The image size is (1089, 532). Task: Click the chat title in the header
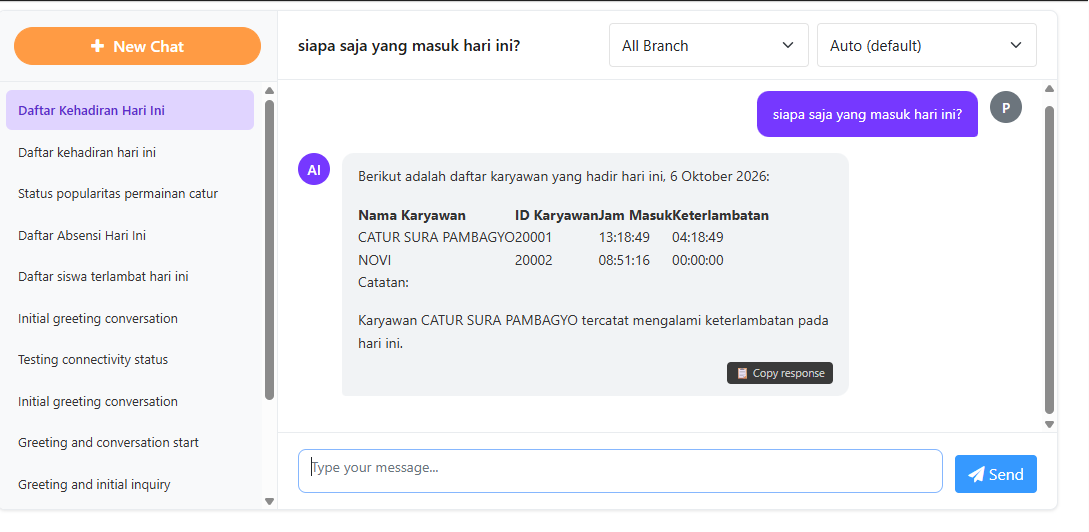click(x=409, y=46)
